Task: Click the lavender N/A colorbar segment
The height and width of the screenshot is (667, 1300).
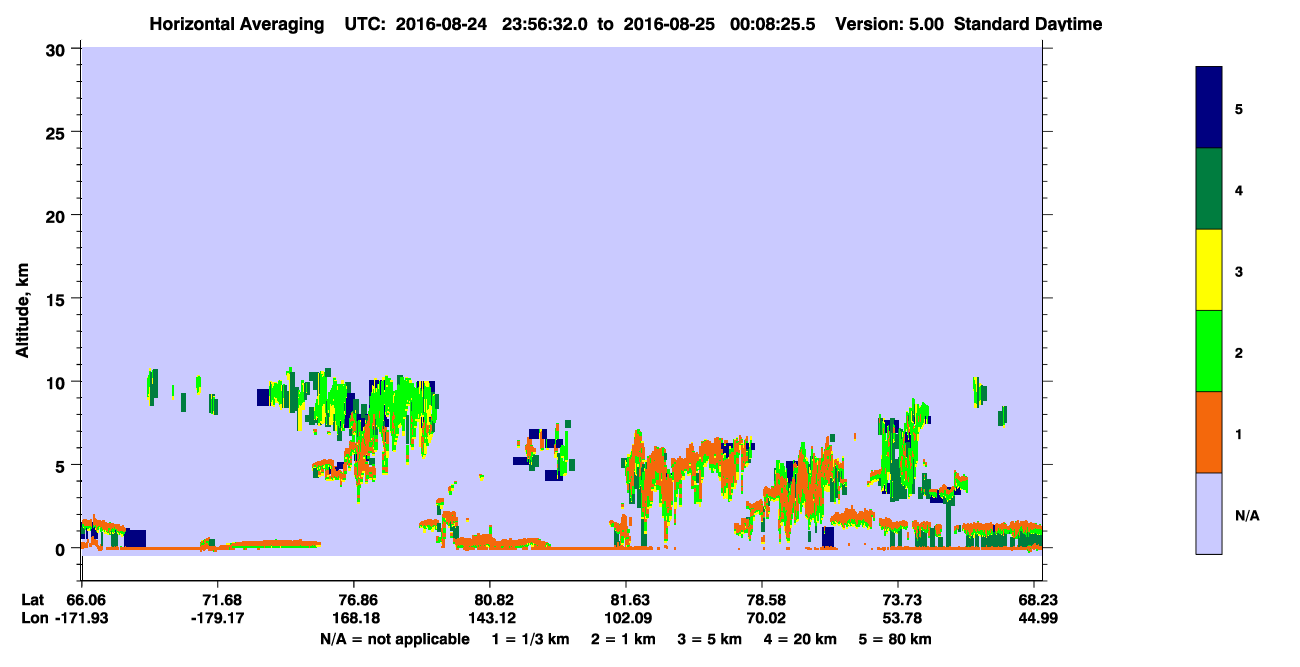Action: (1209, 513)
